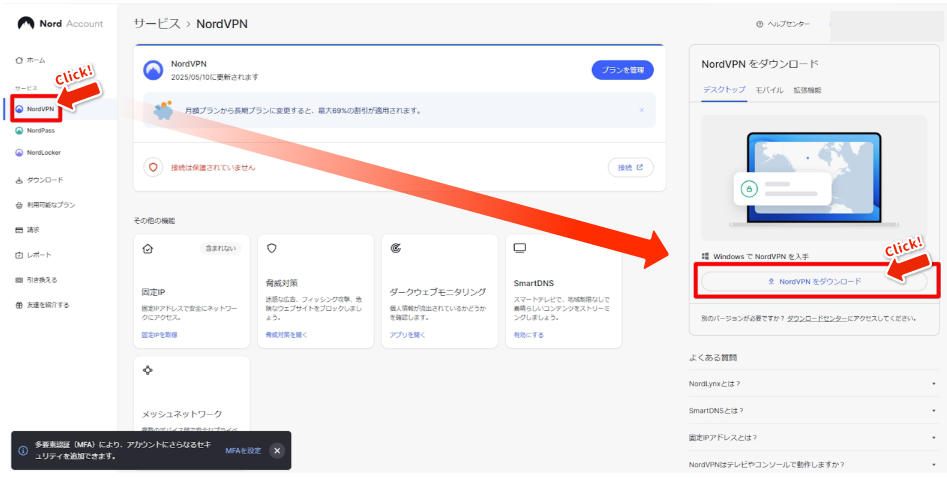
Task: Expand the 固定IPアドレスとは？ question
Action: click(812, 437)
